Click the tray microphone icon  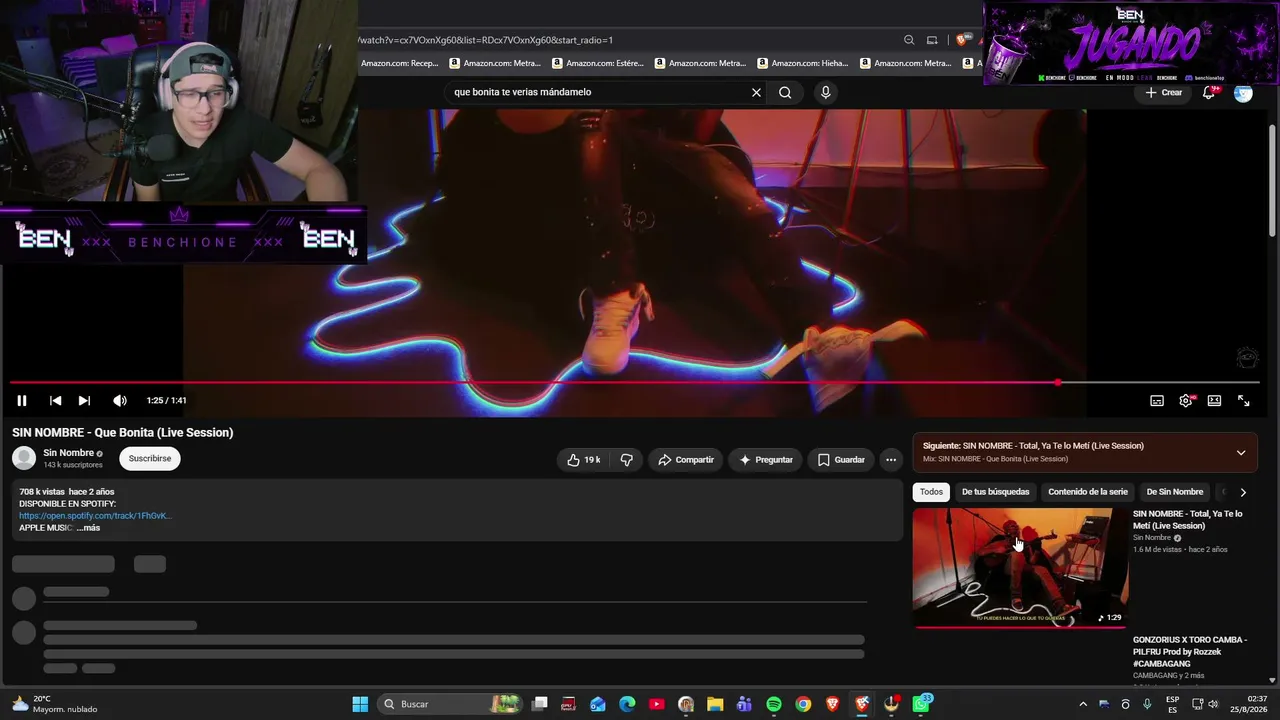click(1147, 704)
